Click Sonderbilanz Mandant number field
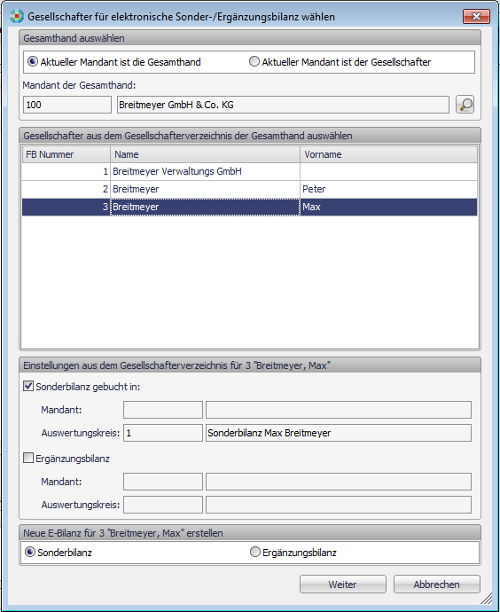 pyautogui.click(x=163, y=410)
